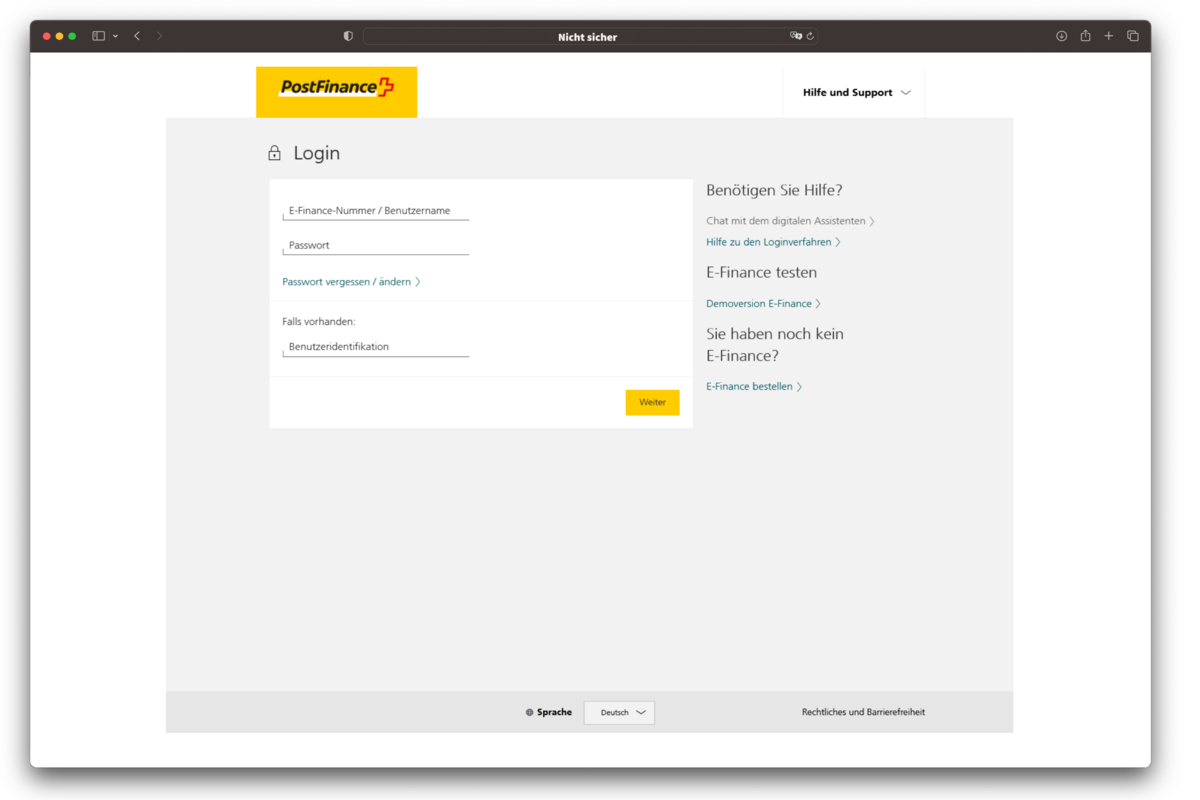Click the lock icon beside Login
Screen dimensions: 1200x800
[274, 153]
